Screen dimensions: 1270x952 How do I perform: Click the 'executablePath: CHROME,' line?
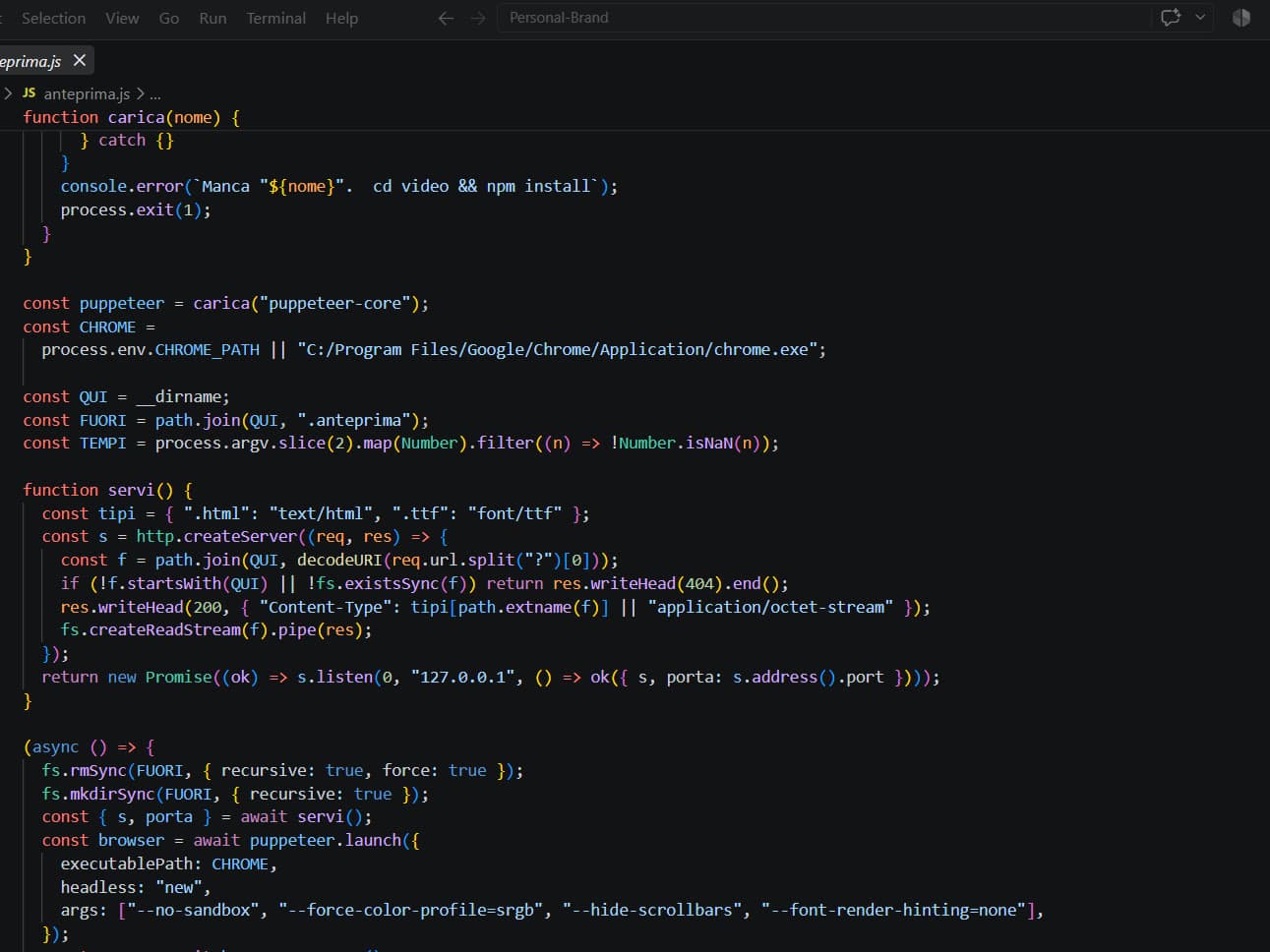click(x=168, y=863)
